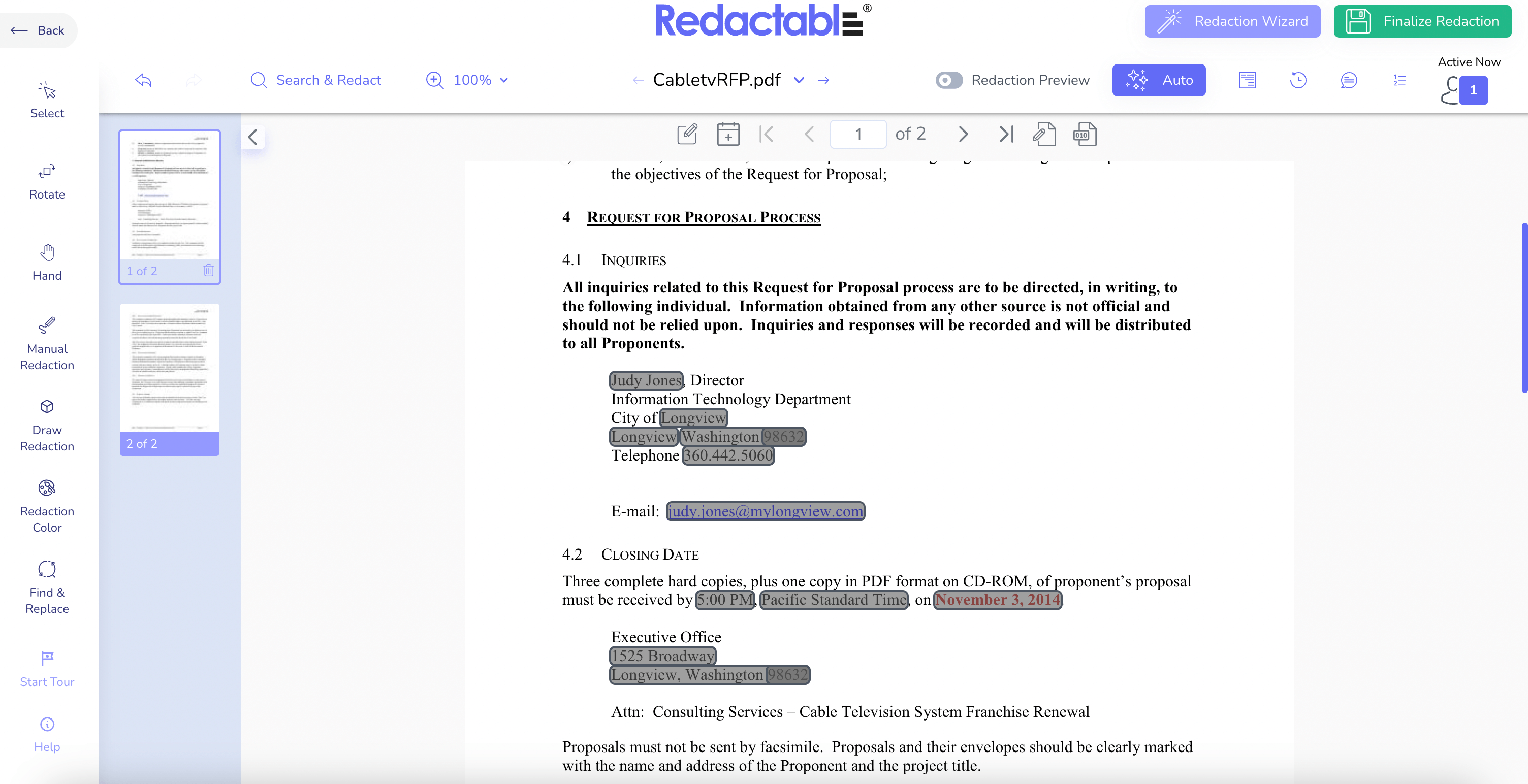The image size is (1528, 784).
Task: Select page 2 of 2 thumbnail
Action: tap(170, 379)
